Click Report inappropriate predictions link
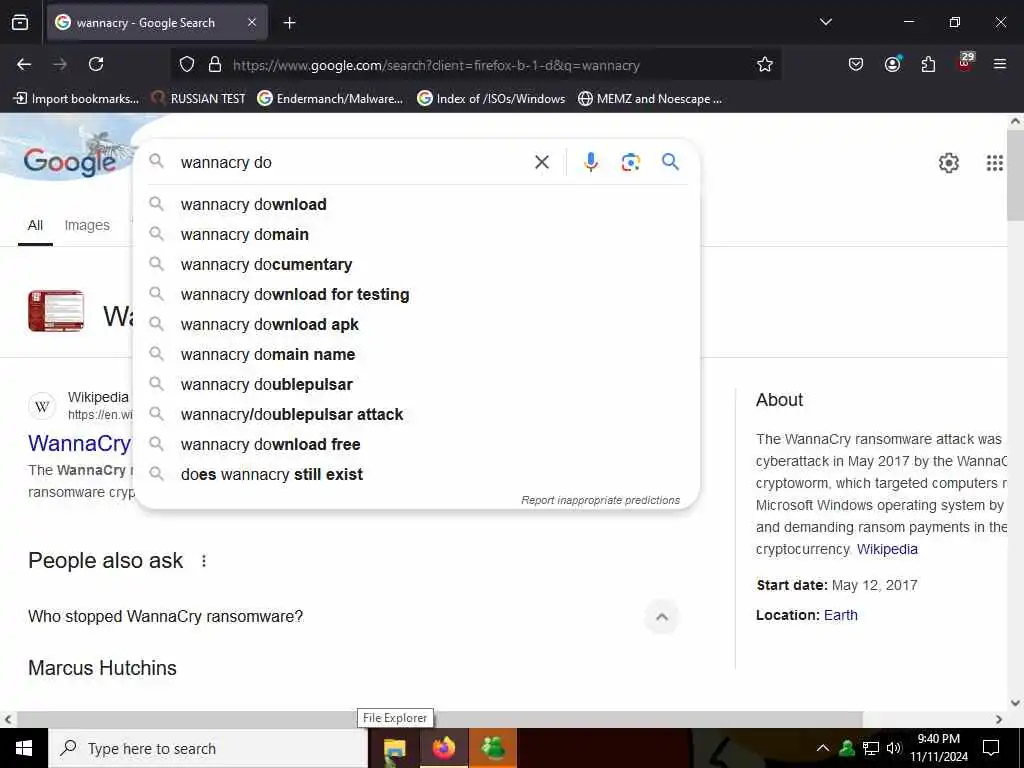The height and width of the screenshot is (768, 1024). pyautogui.click(x=600, y=500)
